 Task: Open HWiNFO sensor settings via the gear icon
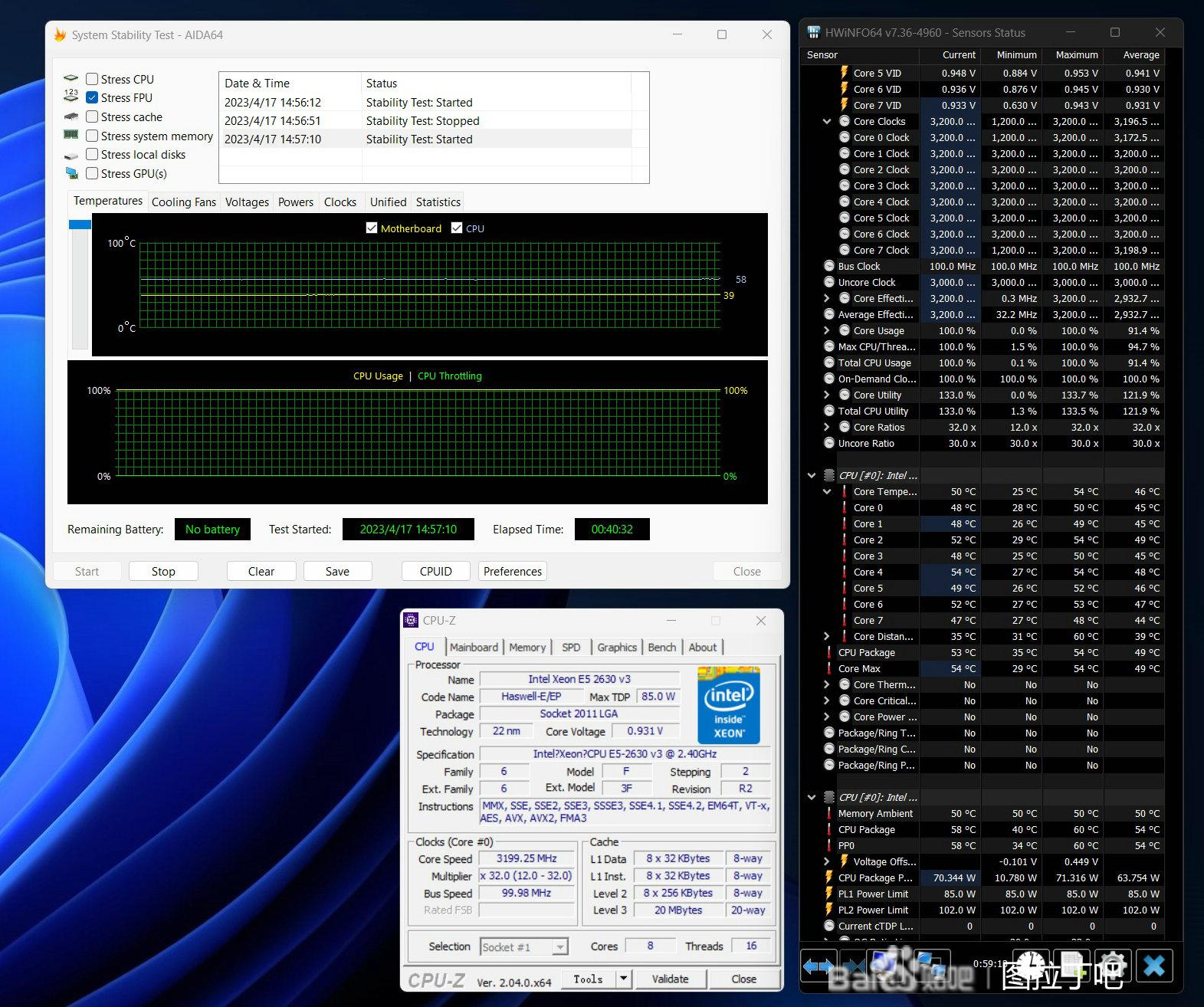1114,966
